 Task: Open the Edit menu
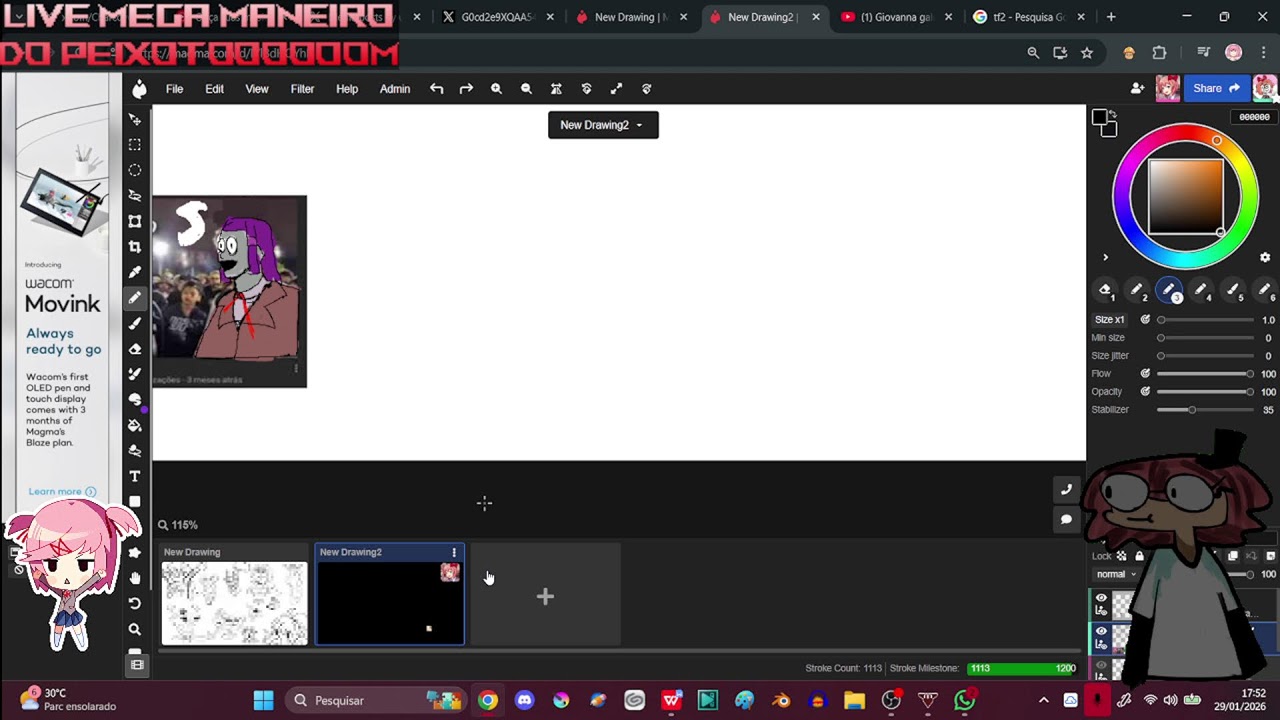[x=214, y=89]
